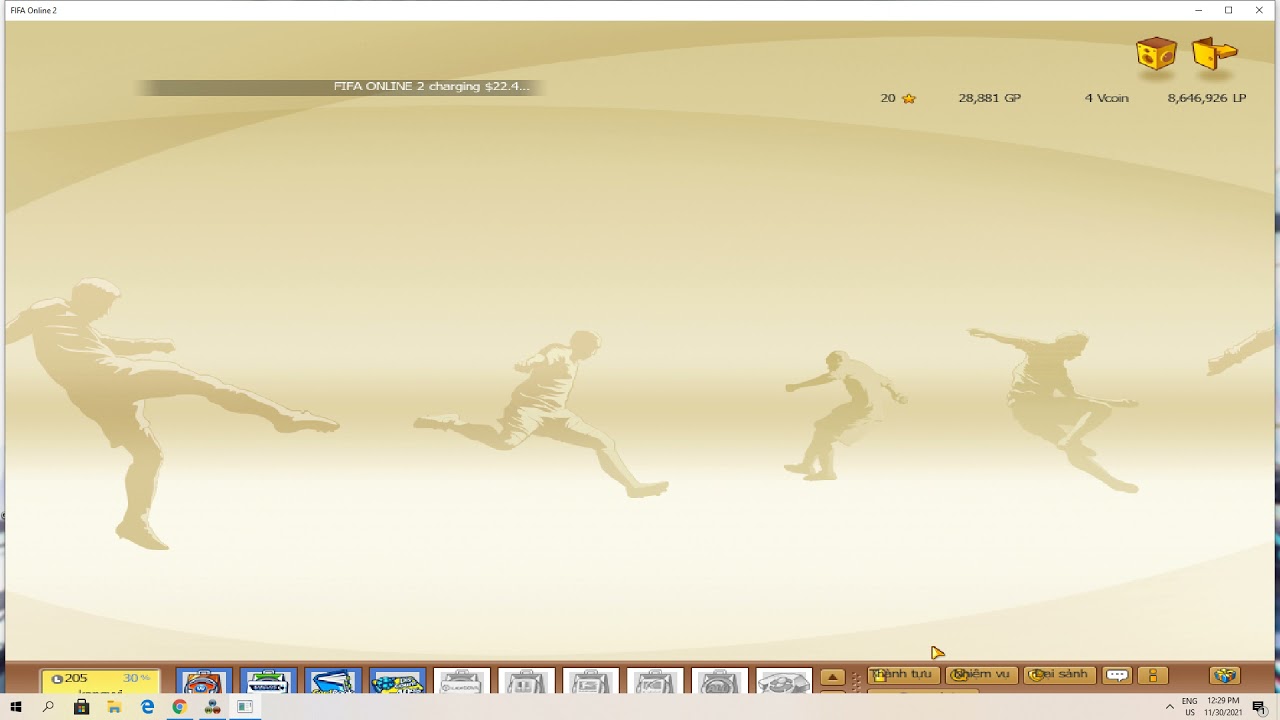Viewport: 1280px width, 720px height.
Task: Open Microsoft Edge from taskbar
Action: [147, 707]
